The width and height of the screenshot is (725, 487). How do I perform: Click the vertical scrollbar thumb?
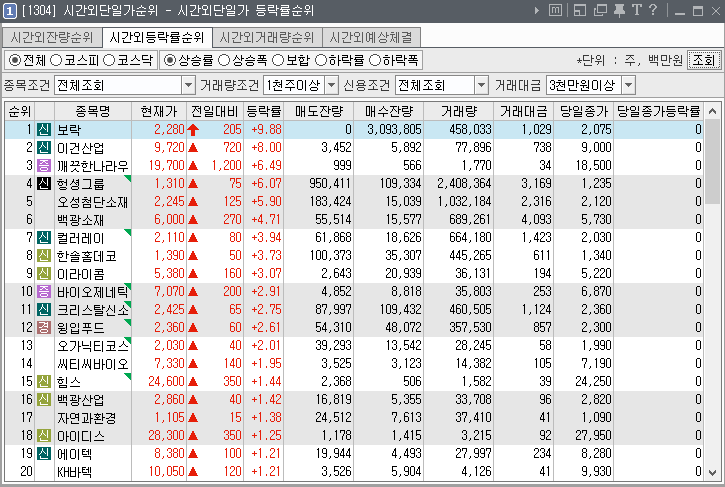(713, 162)
